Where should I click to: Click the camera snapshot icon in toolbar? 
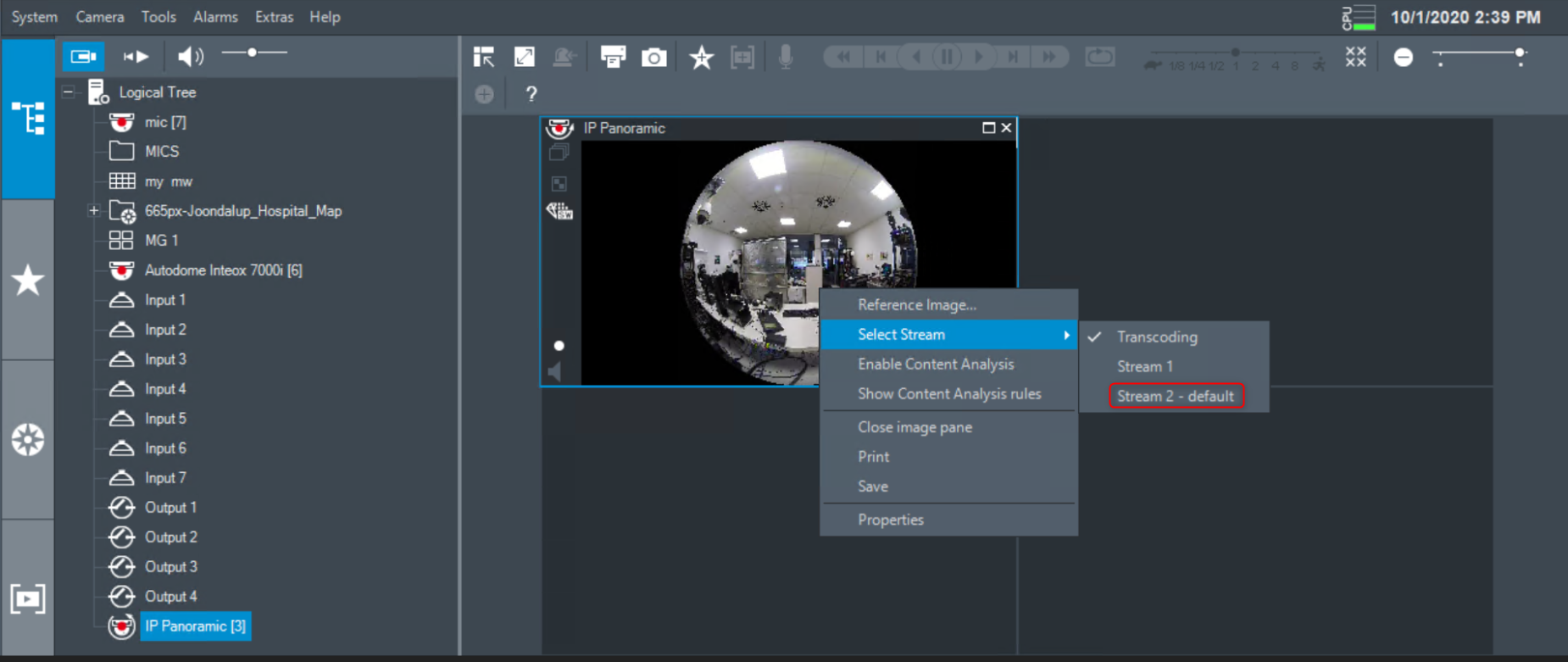[653, 57]
